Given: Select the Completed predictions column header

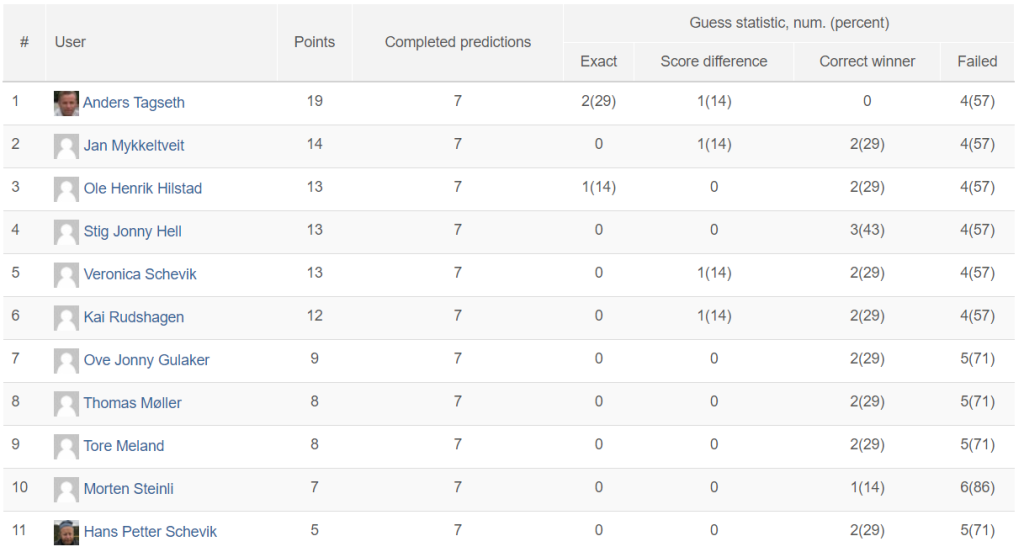Looking at the screenshot, I should tap(458, 42).
